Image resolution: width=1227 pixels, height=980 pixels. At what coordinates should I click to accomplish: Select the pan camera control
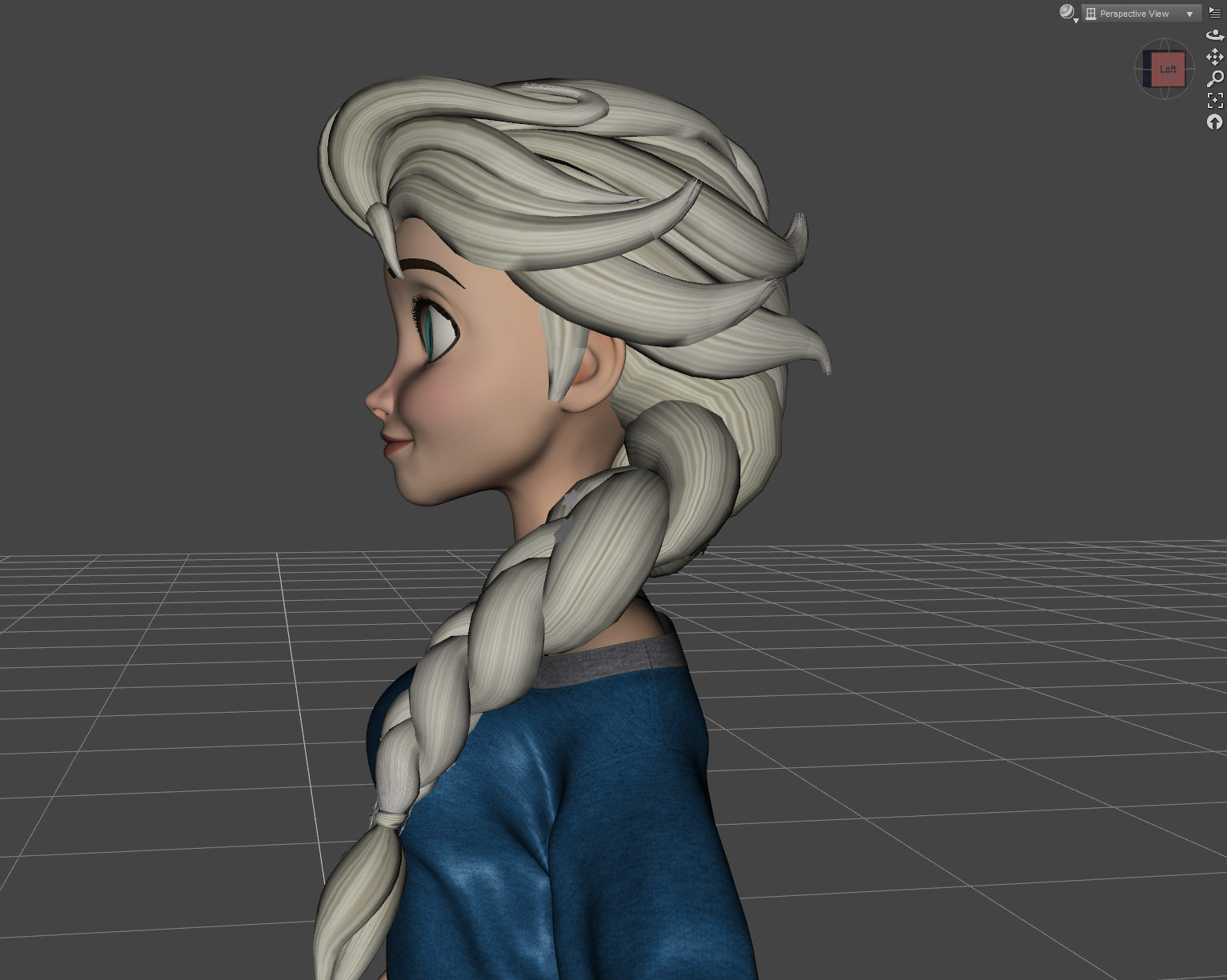[1215, 57]
